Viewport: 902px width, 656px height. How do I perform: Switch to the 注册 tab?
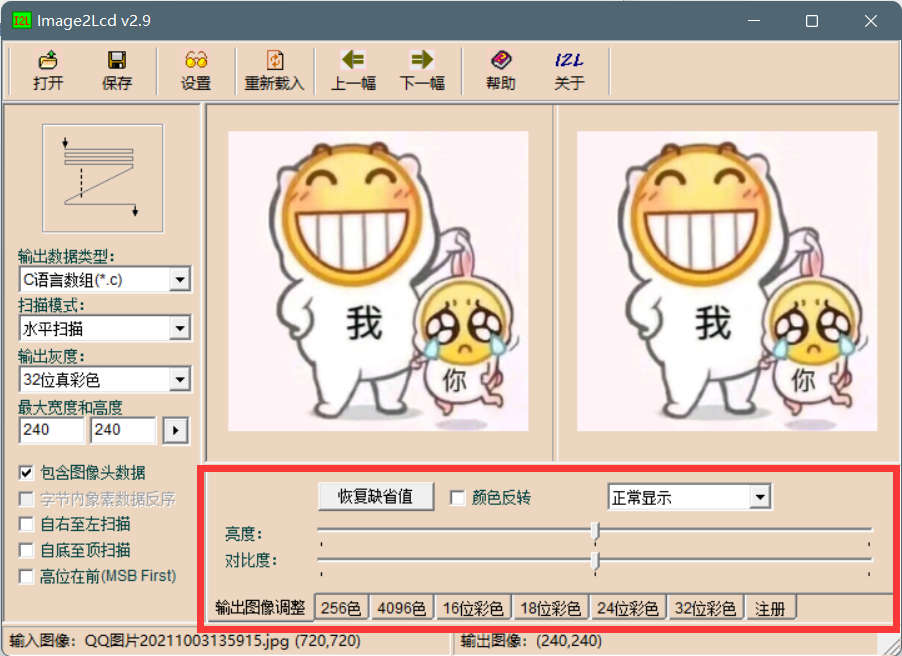770,608
